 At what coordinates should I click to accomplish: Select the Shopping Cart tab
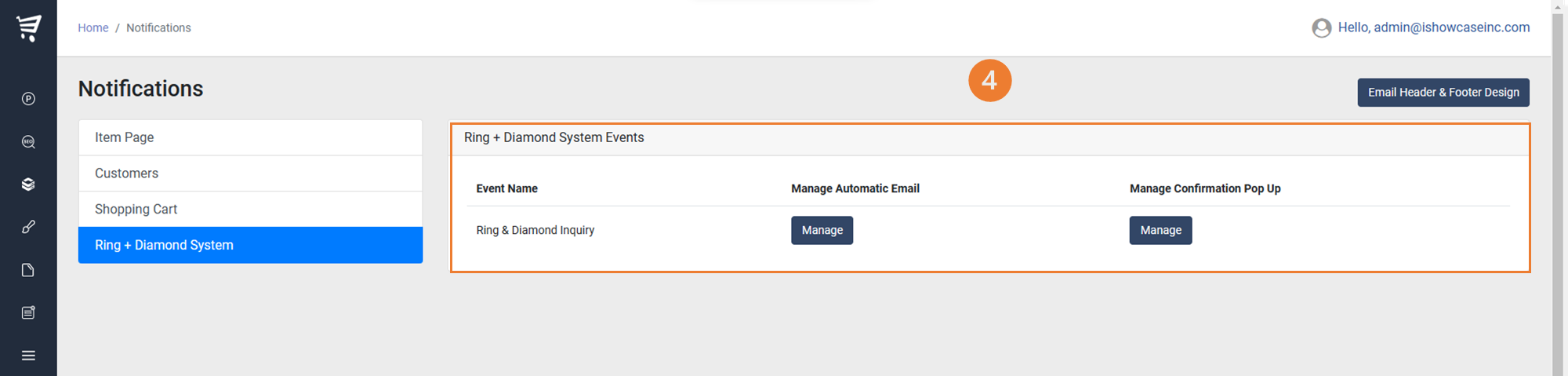click(251, 210)
